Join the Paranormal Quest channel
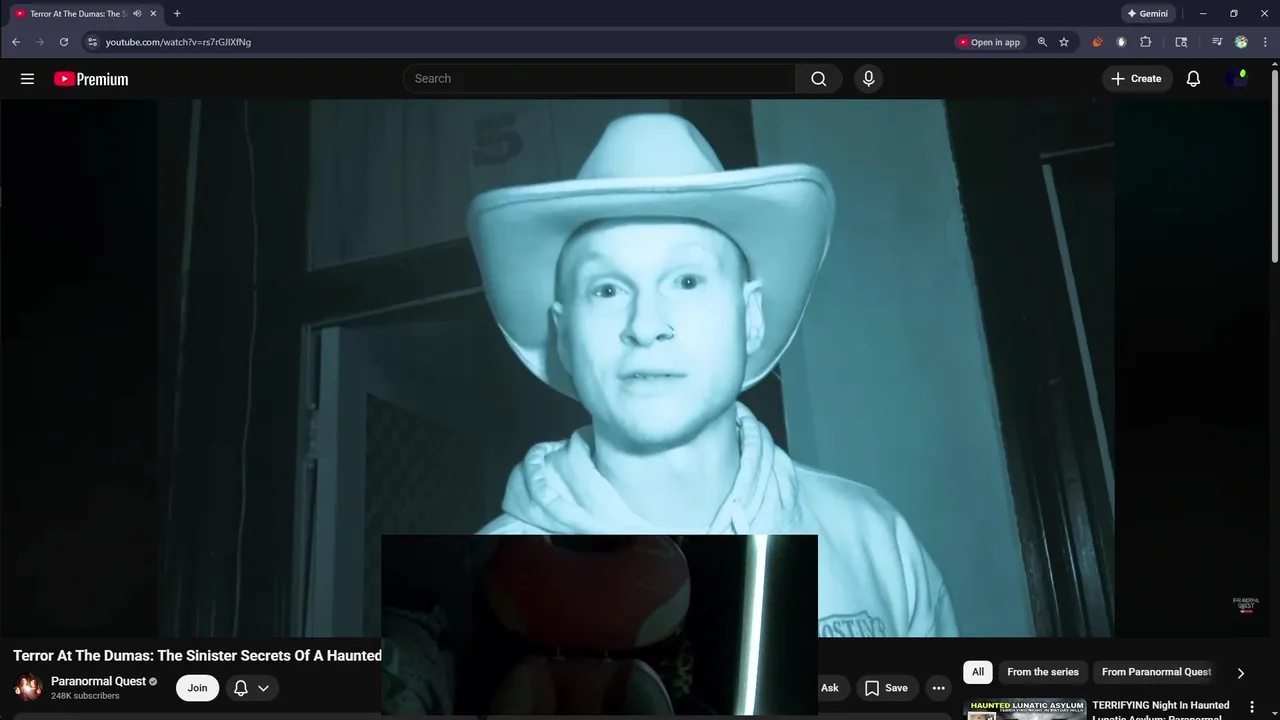 [197, 688]
